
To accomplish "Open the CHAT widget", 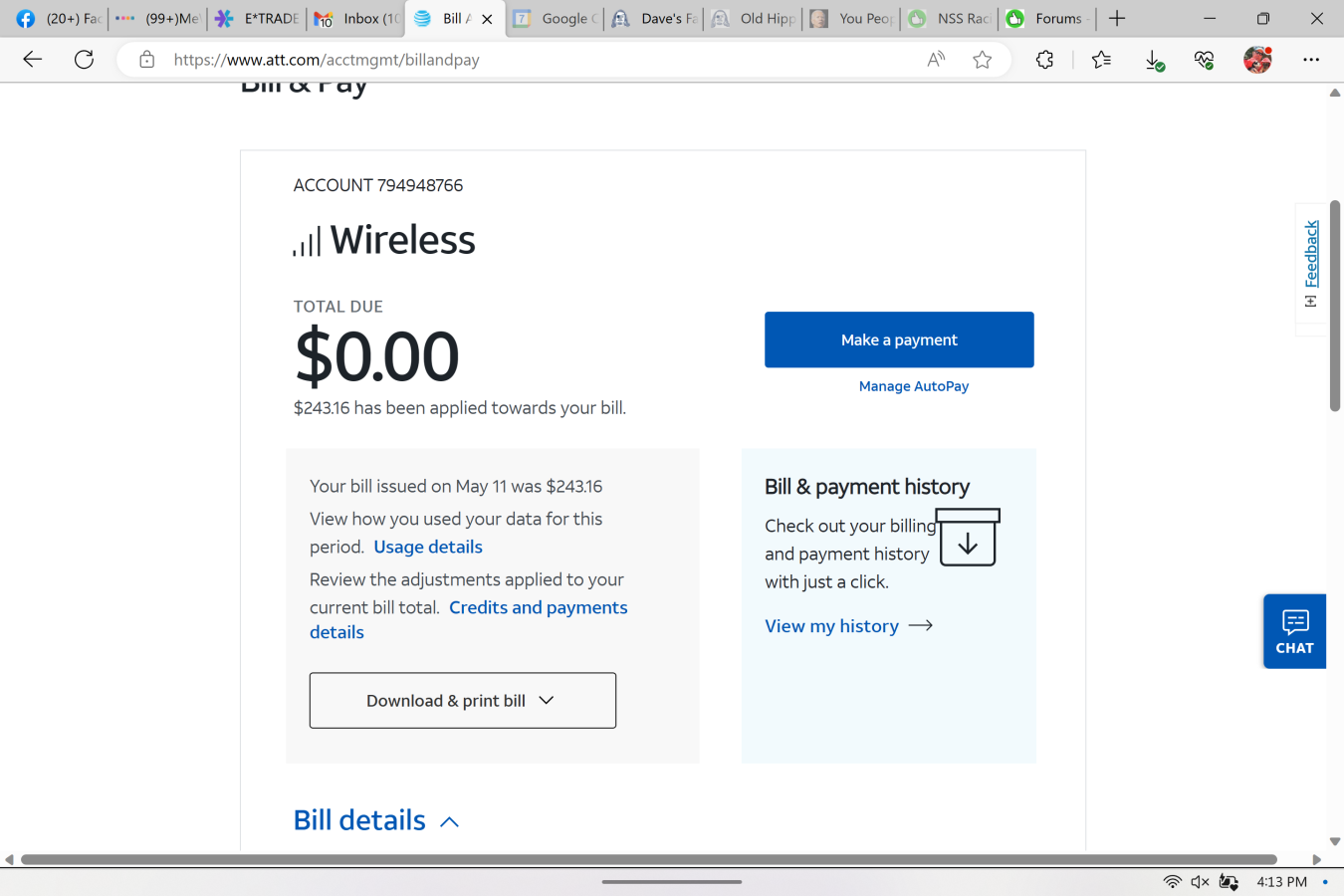I will coord(1294,631).
